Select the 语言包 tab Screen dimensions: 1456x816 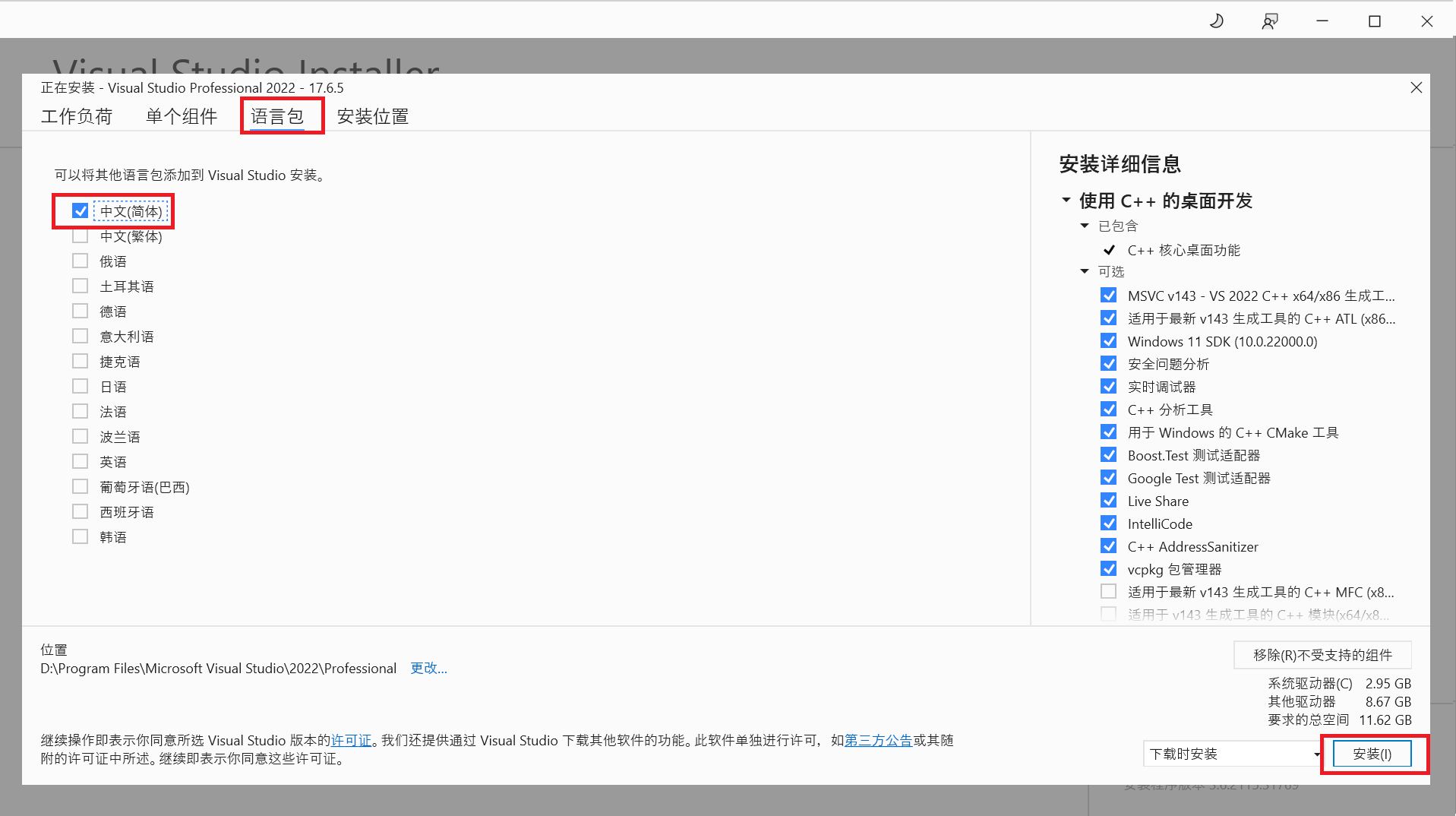(277, 116)
